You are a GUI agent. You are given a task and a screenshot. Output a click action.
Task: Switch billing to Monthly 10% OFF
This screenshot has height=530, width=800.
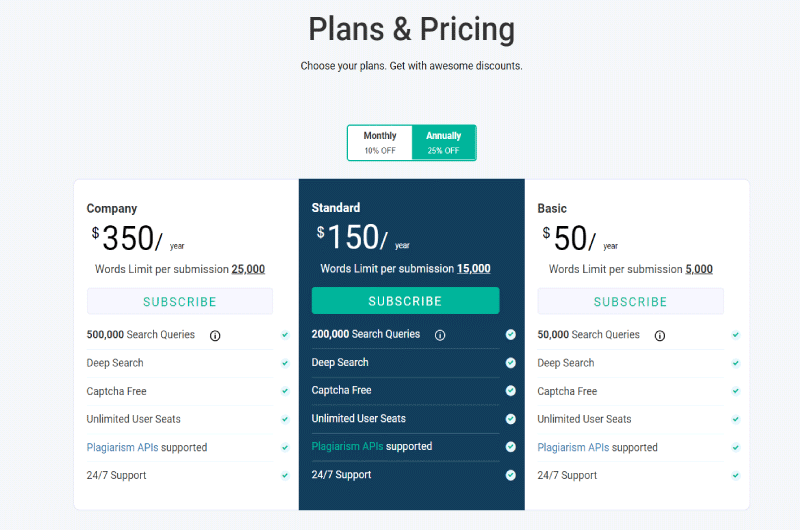pyautogui.click(x=380, y=143)
